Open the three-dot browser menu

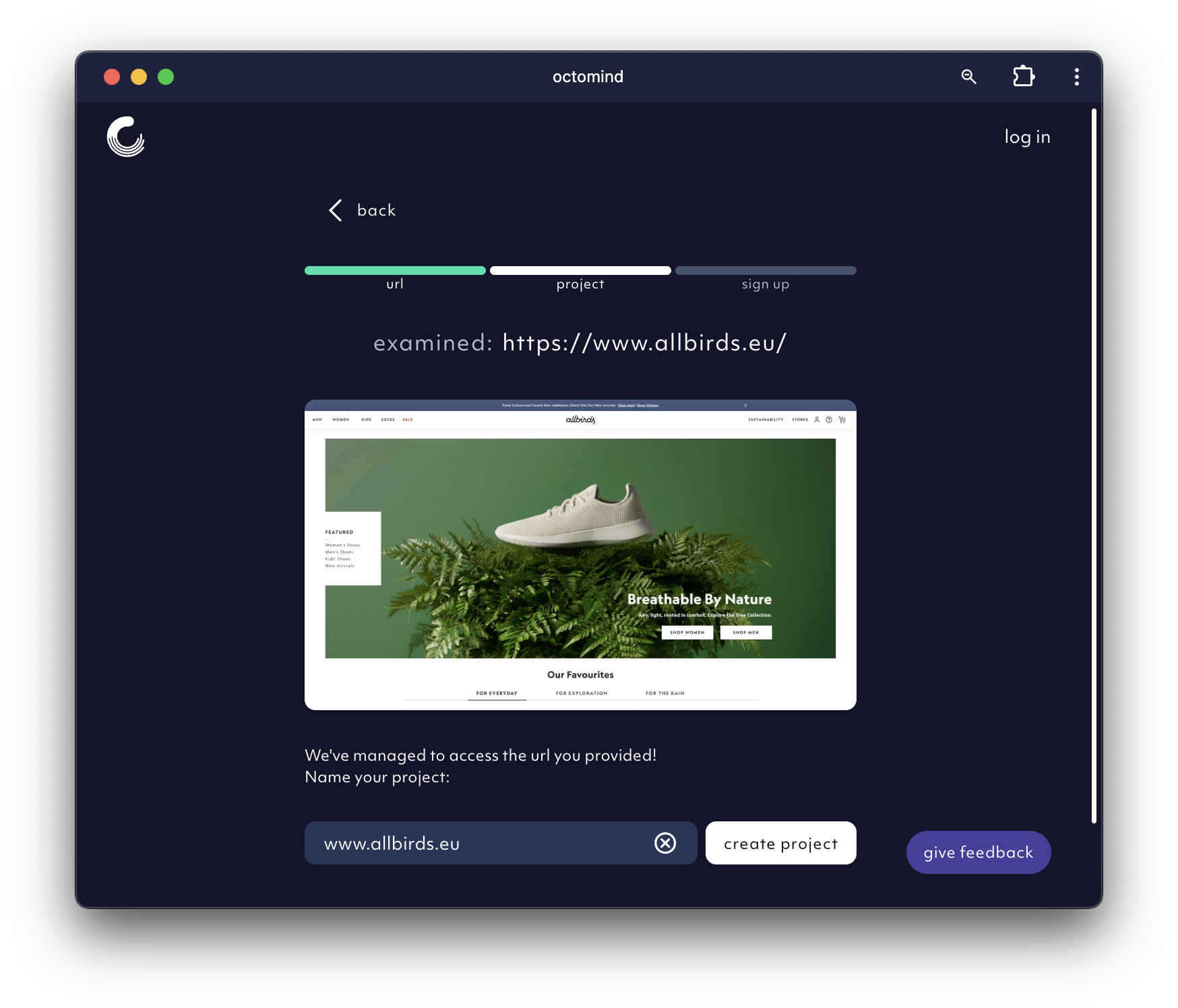(1076, 77)
